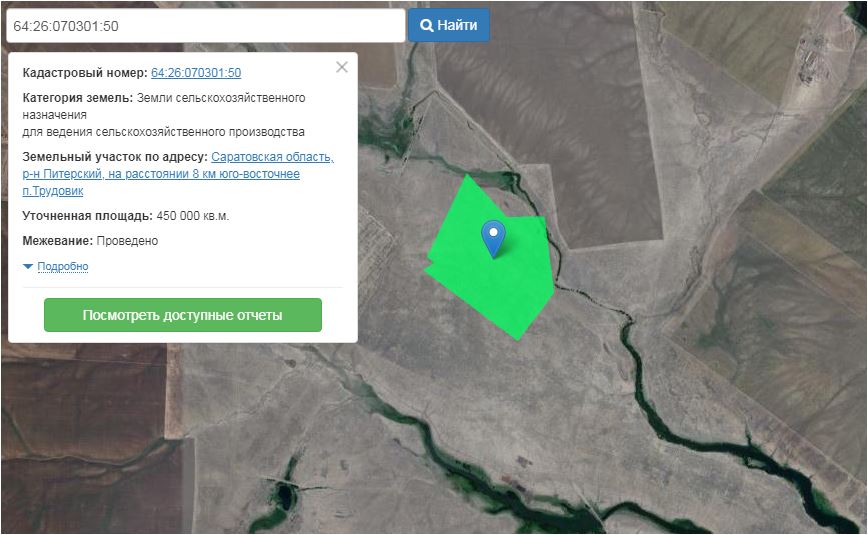Open the Саратовская область address link
868x535 pixels.
coord(272,158)
